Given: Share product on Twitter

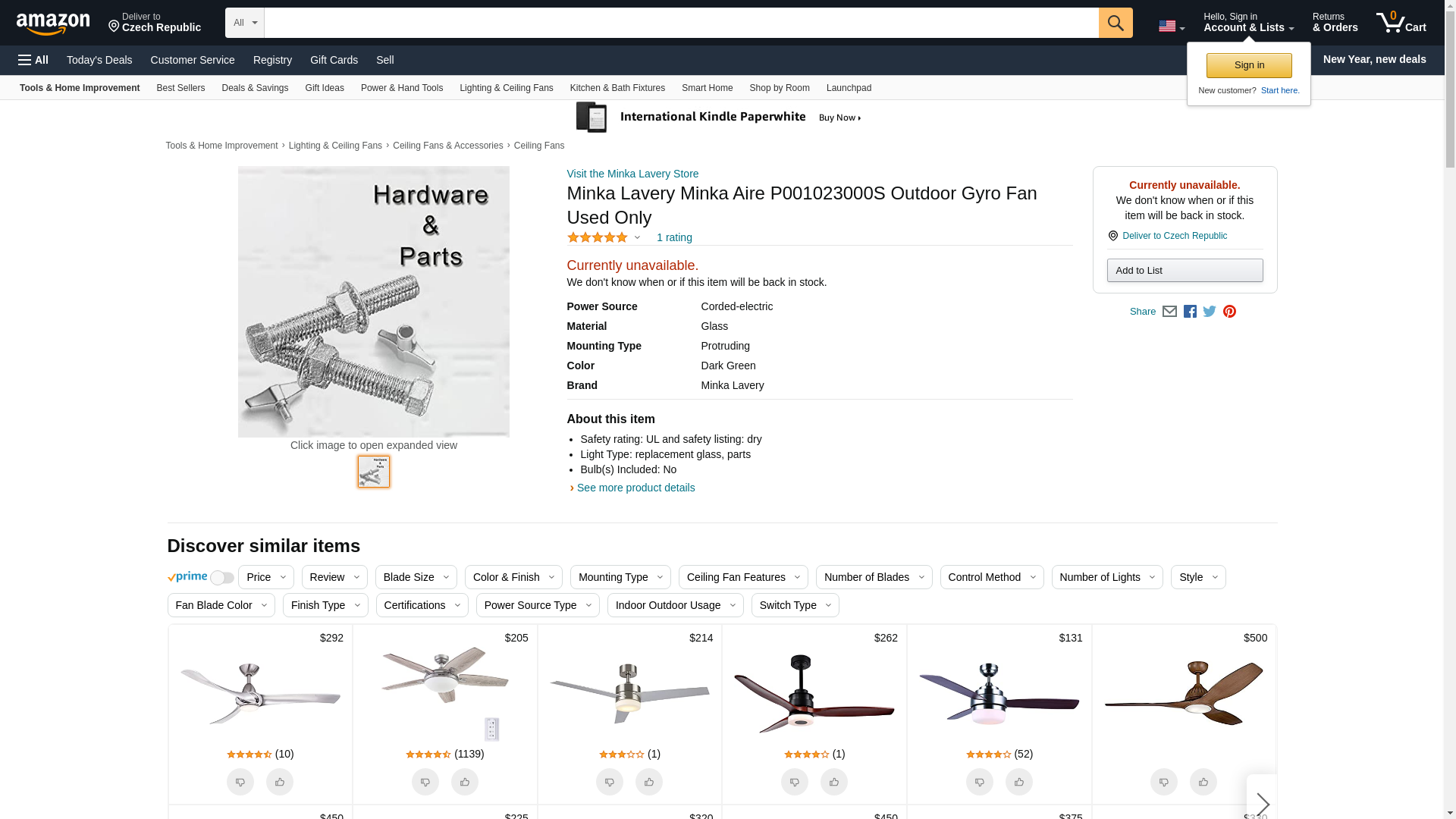Looking at the screenshot, I should [x=1210, y=312].
